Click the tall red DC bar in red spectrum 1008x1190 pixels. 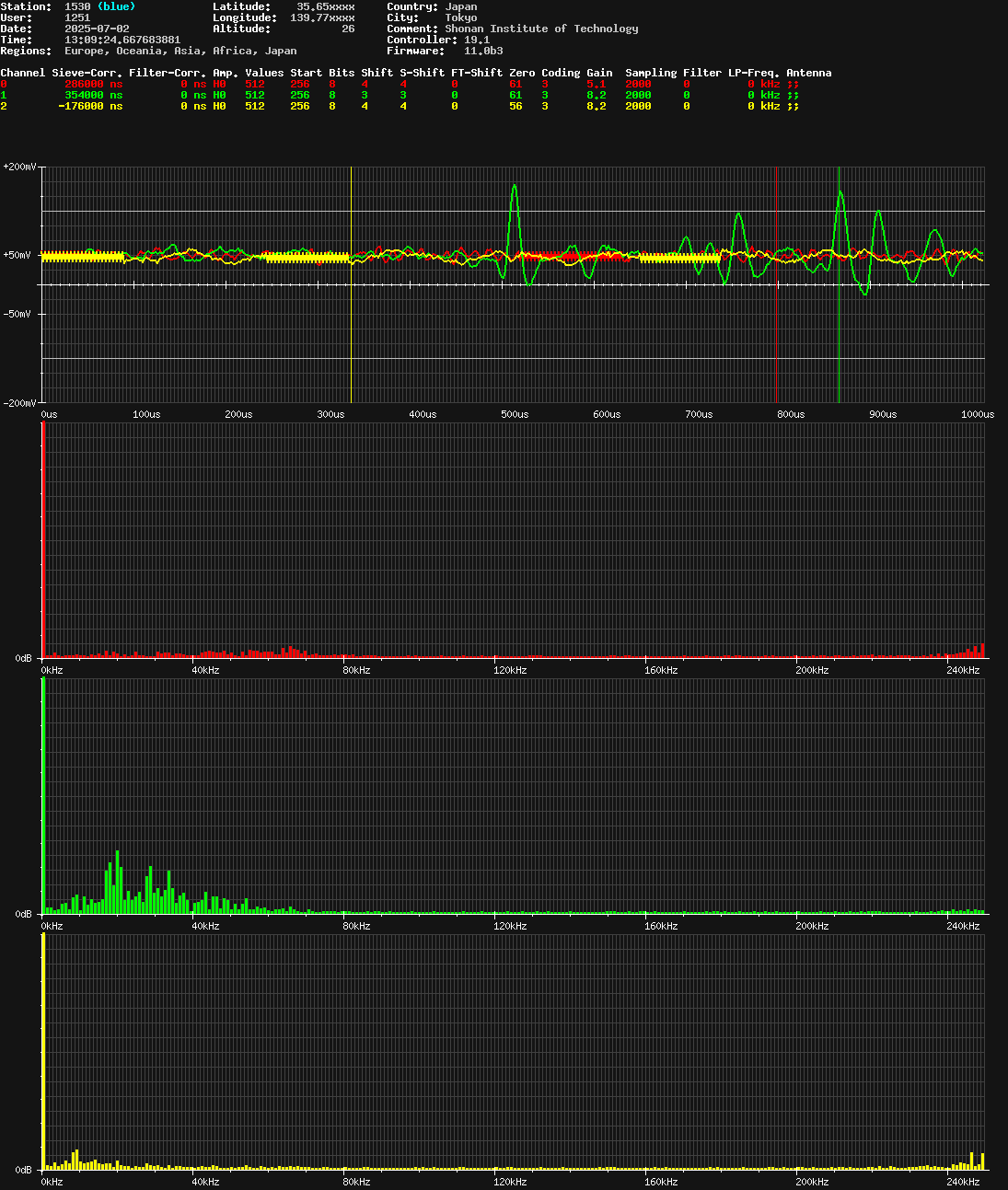point(43,540)
